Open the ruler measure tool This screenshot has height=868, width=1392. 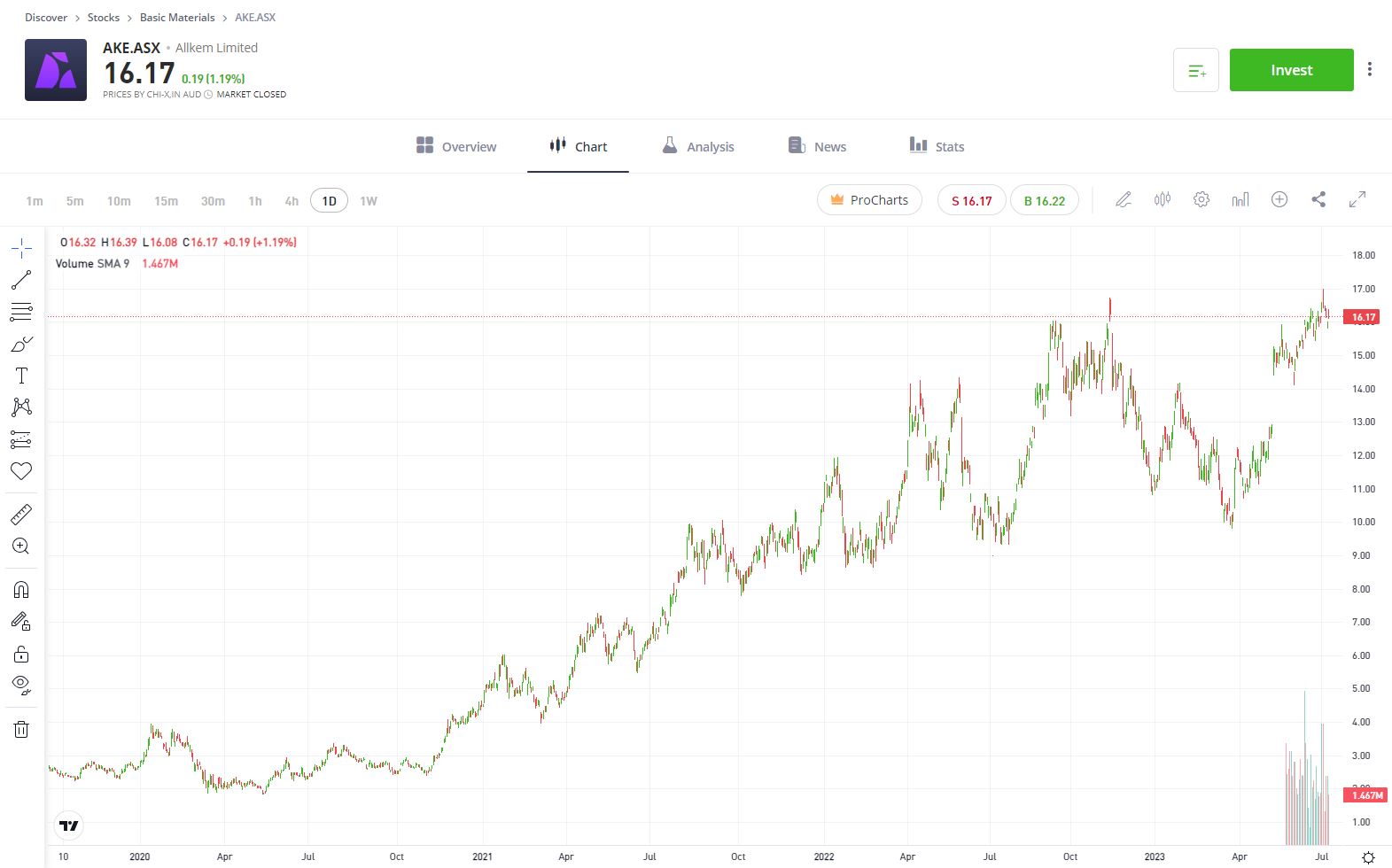coord(21,515)
